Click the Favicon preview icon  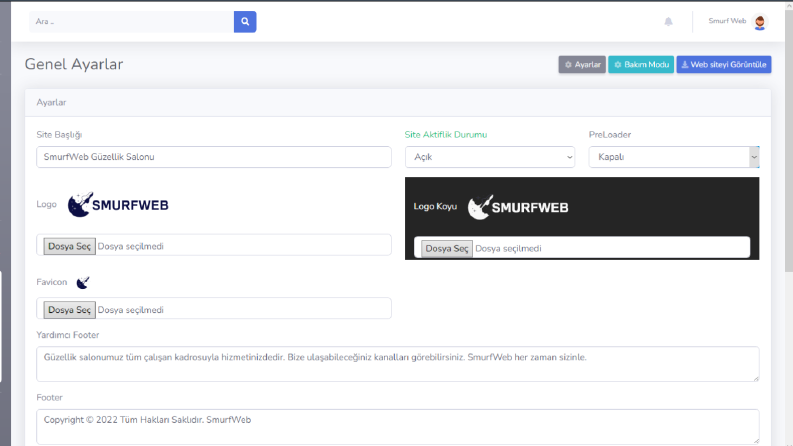click(x=83, y=282)
